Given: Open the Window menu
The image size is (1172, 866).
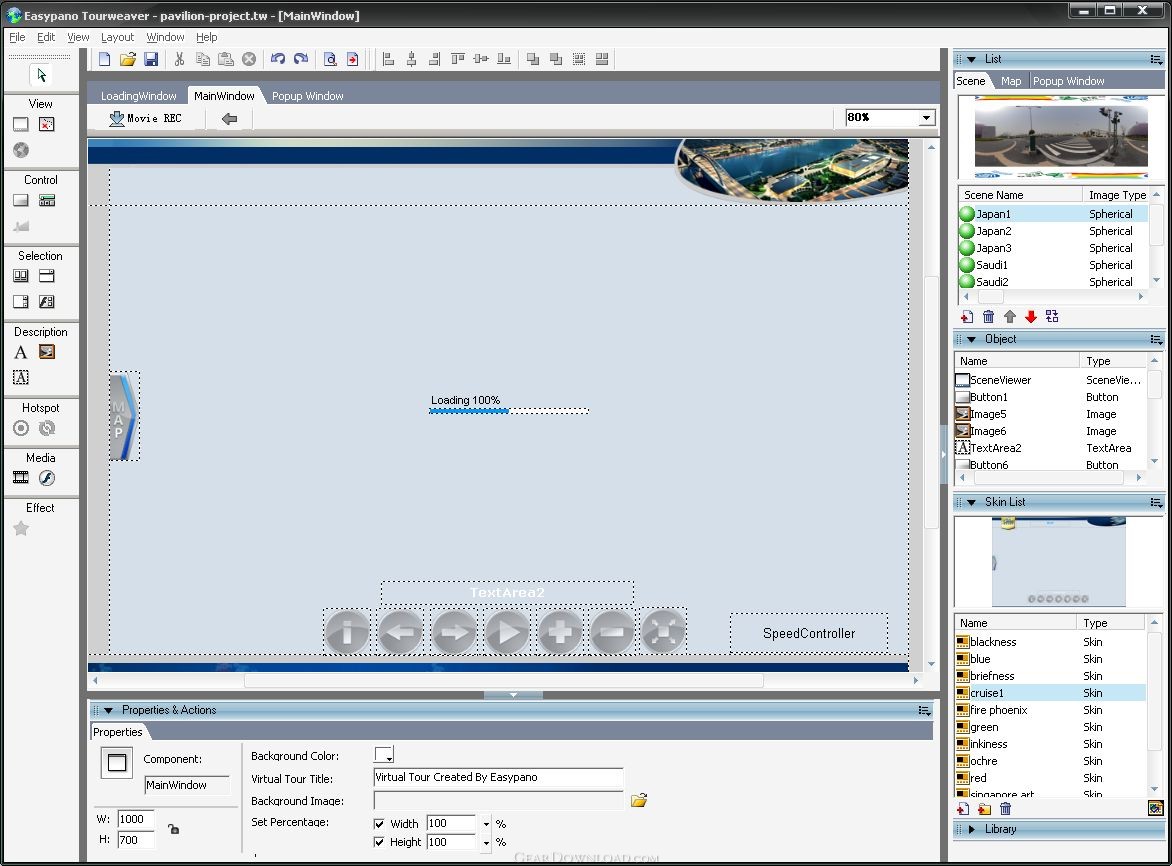Looking at the screenshot, I should 165,37.
